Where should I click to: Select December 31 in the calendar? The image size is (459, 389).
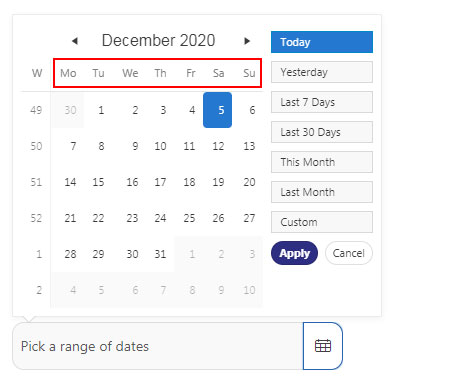[160, 254]
